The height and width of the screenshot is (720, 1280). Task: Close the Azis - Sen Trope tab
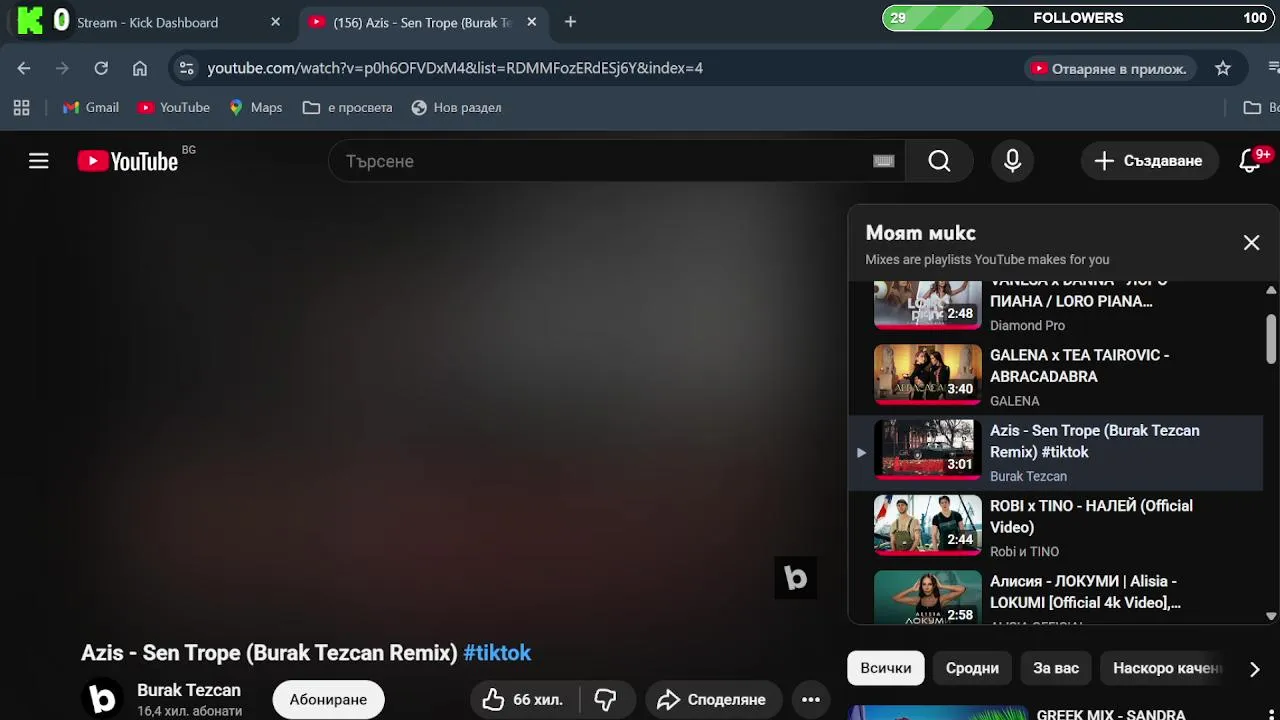532,22
